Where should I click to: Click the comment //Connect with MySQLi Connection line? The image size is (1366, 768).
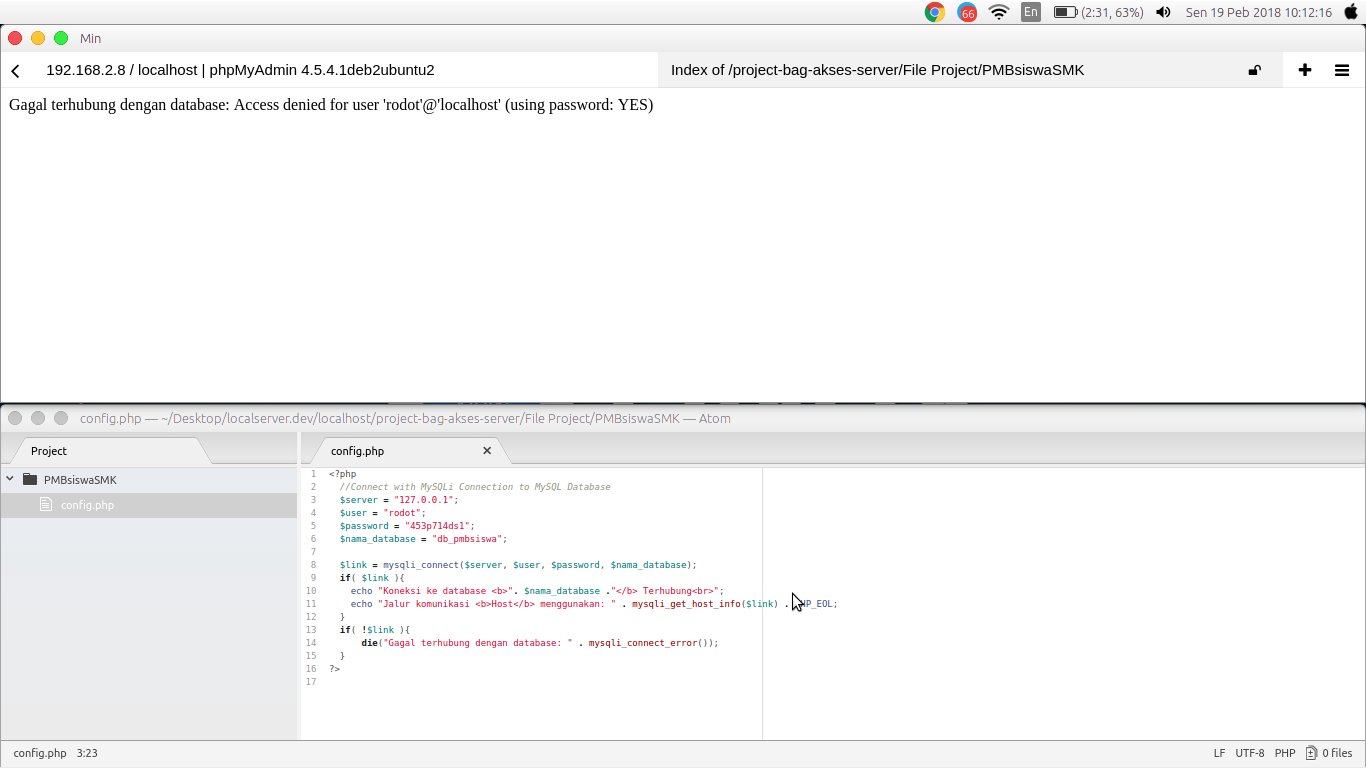click(475, 487)
